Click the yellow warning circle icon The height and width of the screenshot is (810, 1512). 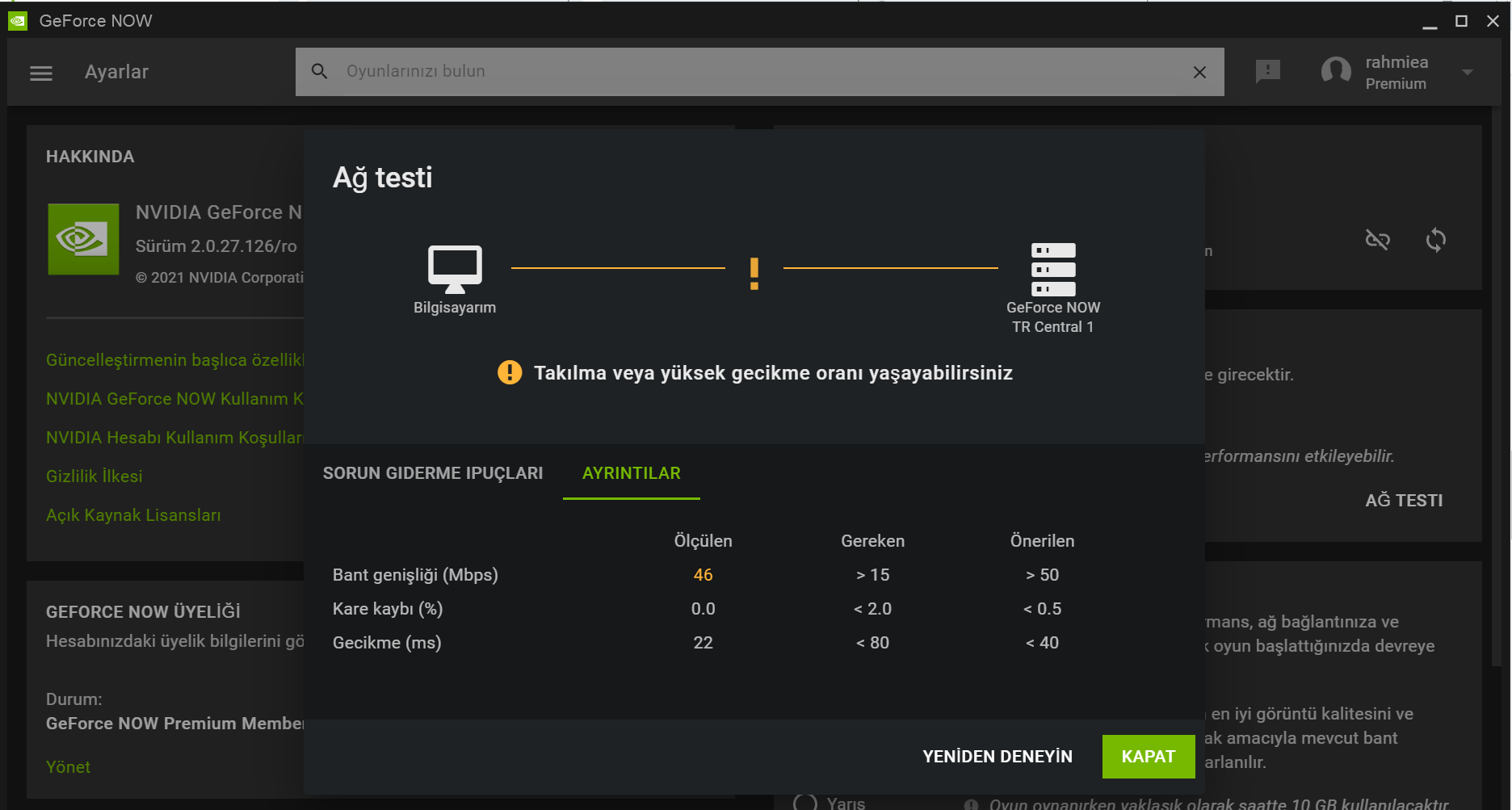pos(510,372)
